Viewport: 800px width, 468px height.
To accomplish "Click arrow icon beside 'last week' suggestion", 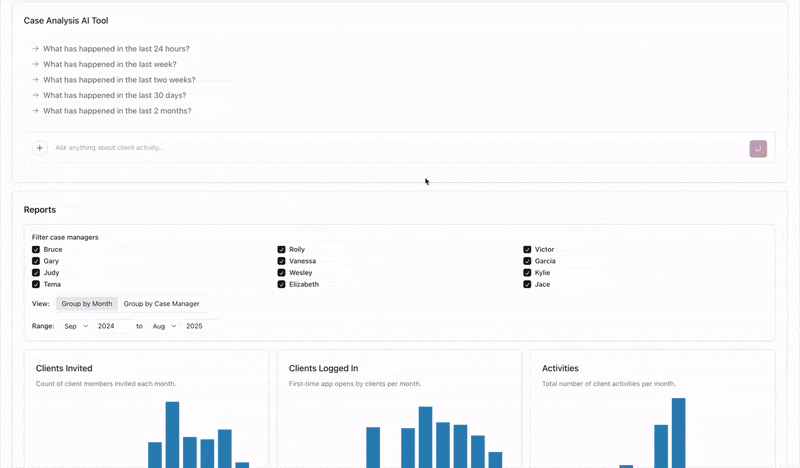I will point(35,64).
